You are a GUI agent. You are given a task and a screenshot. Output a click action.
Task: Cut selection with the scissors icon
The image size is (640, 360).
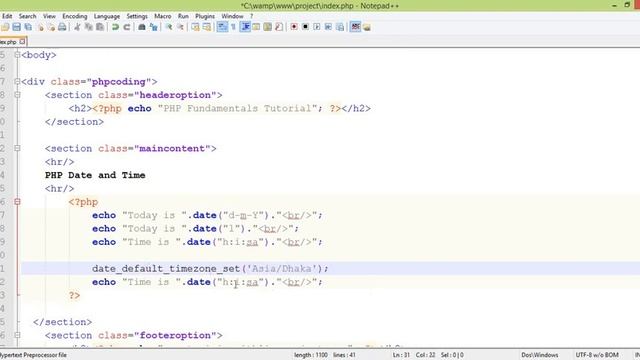(77, 27)
